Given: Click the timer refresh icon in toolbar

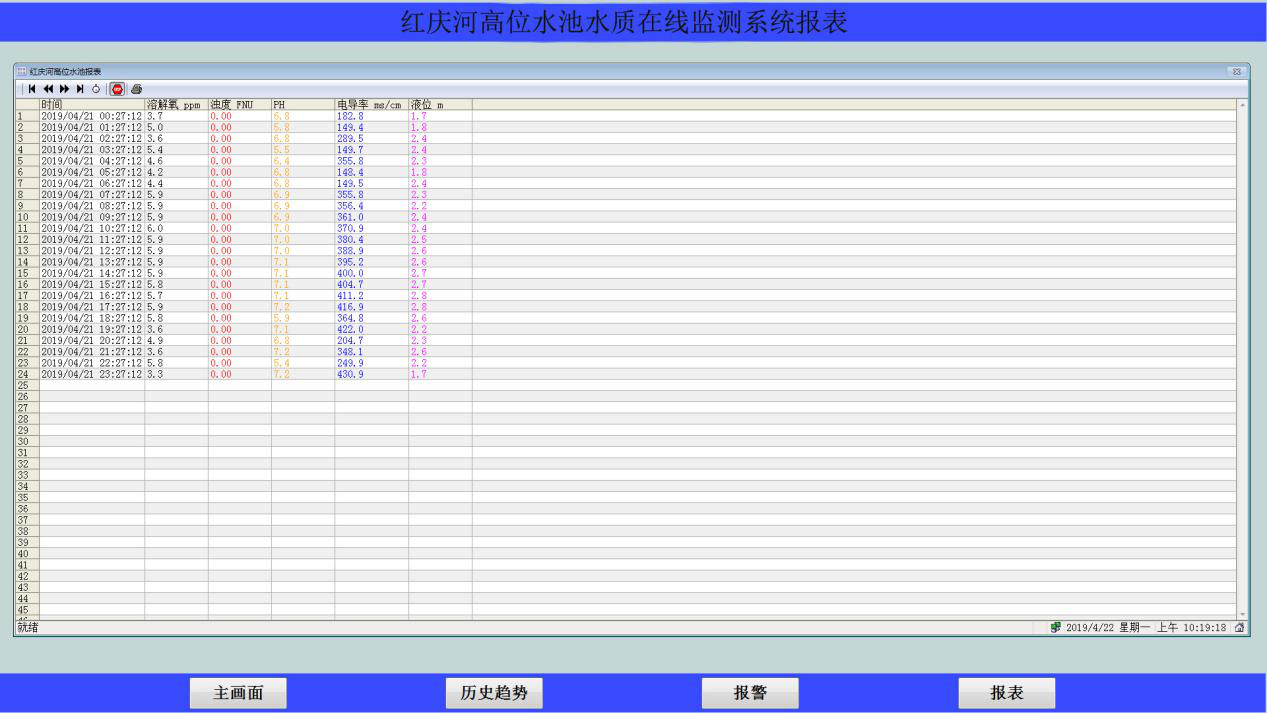Looking at the screenshot, I should pos(96,89).
